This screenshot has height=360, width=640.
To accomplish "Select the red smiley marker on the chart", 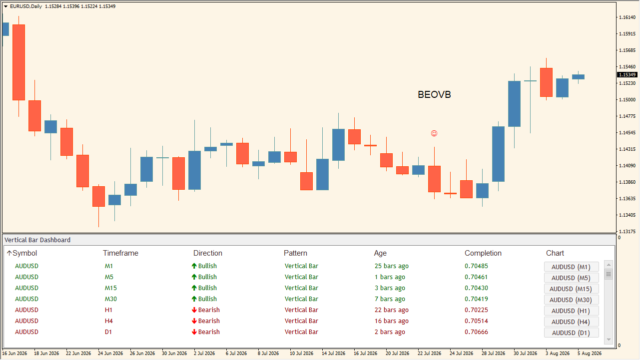I will tap(434, 133).
